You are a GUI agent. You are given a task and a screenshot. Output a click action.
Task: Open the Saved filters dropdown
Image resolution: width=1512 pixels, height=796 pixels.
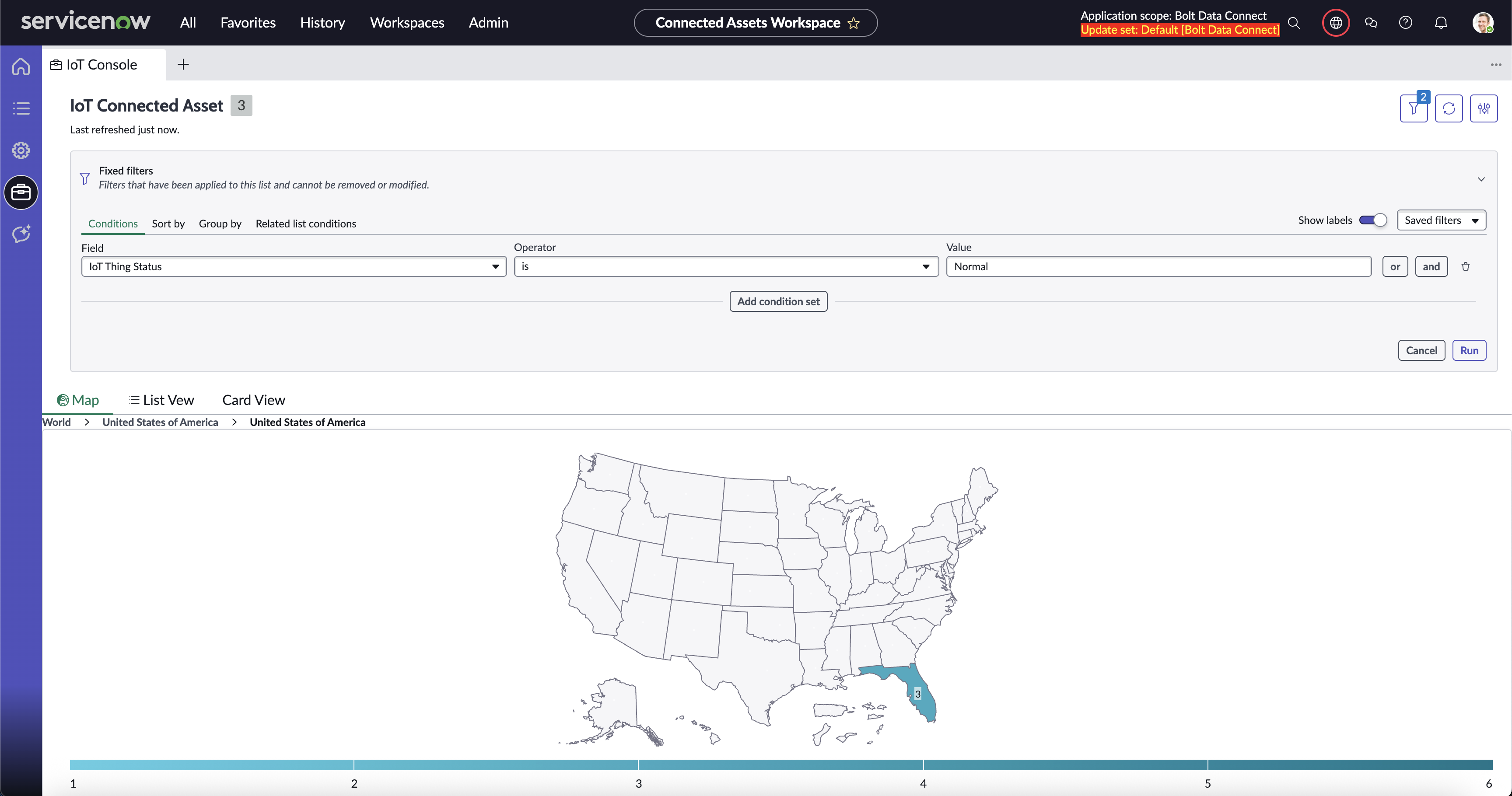1441,220
